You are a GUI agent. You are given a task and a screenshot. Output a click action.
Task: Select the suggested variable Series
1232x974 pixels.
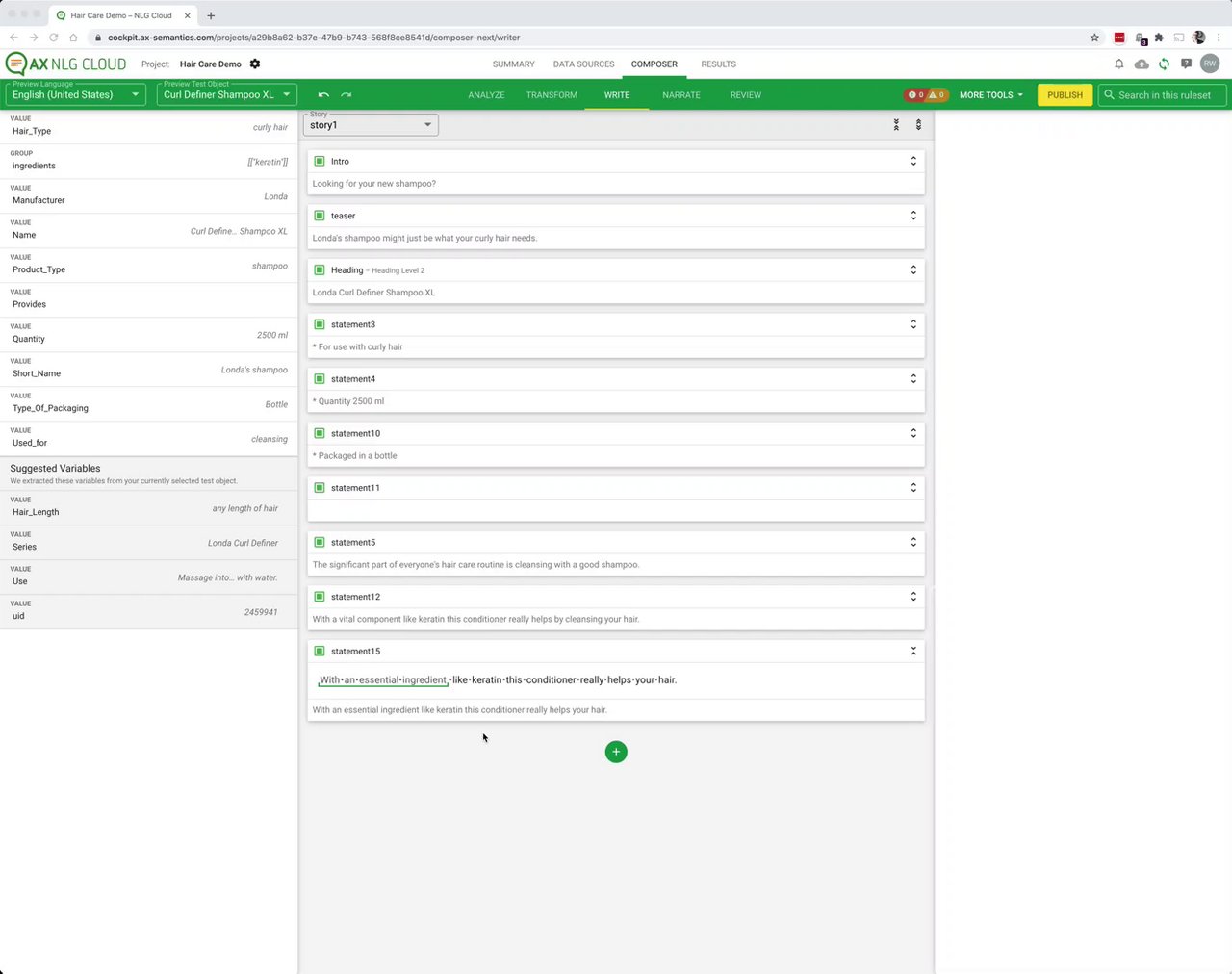point(149,543)
